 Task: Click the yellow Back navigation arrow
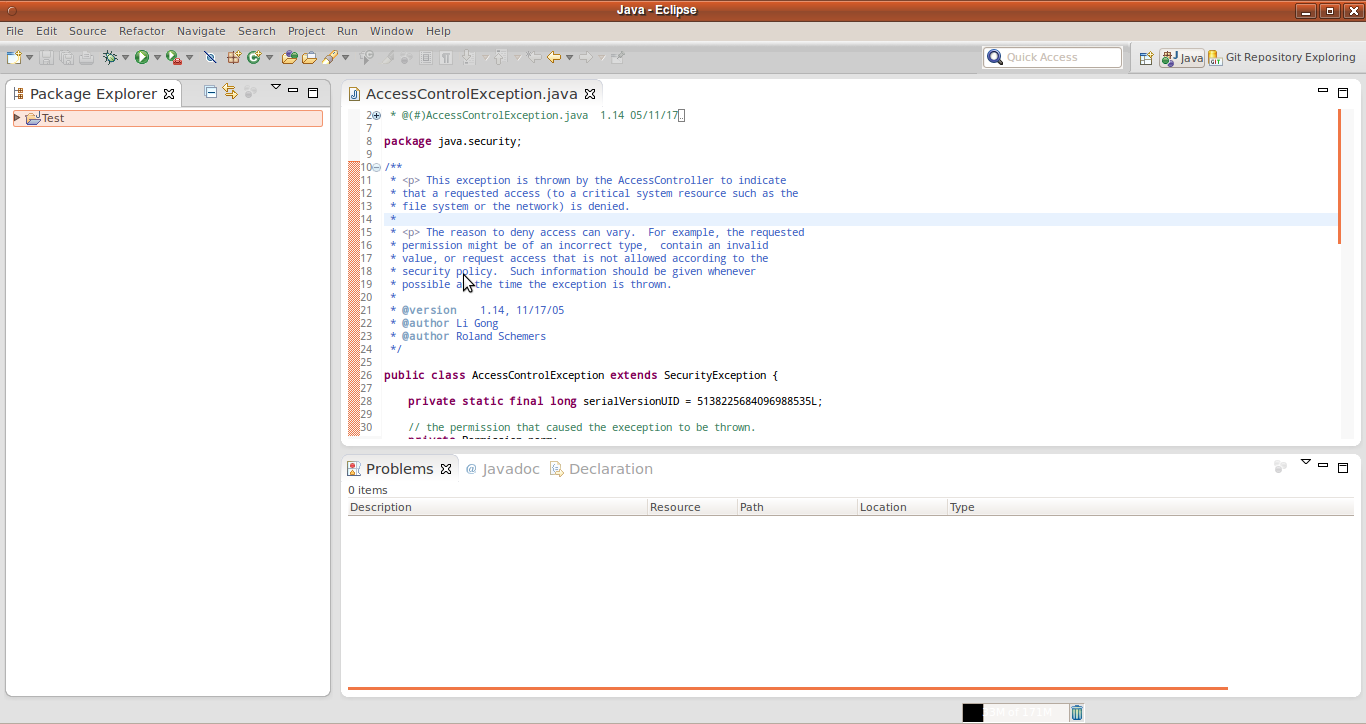554,57
